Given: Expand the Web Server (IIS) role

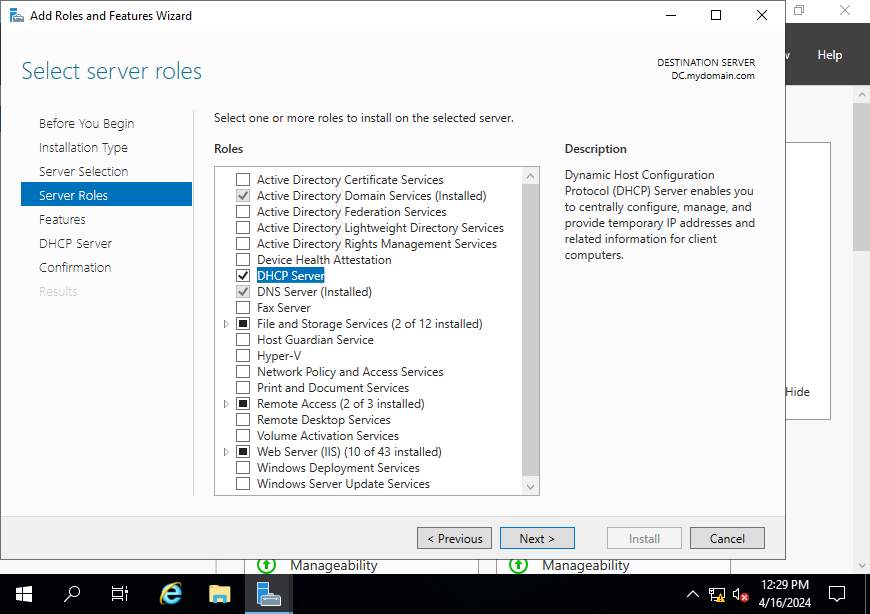Looking at the screenshot, I should point(226,452).
